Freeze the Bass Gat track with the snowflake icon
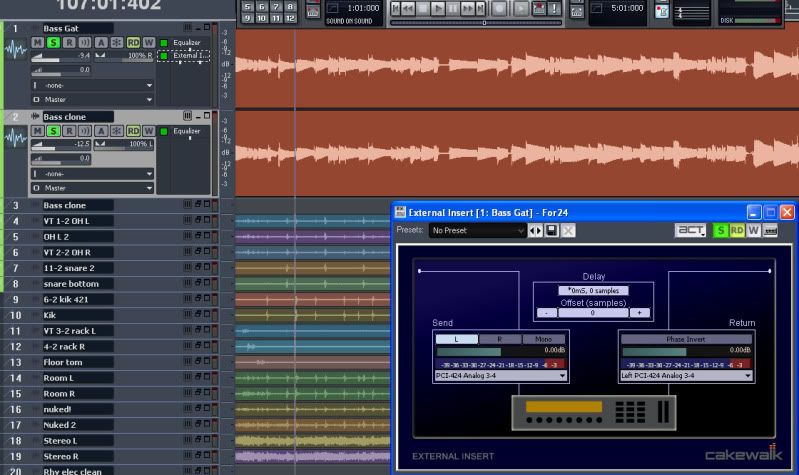The height and width of the screenshot is (475, 799). tap(116, 43)
